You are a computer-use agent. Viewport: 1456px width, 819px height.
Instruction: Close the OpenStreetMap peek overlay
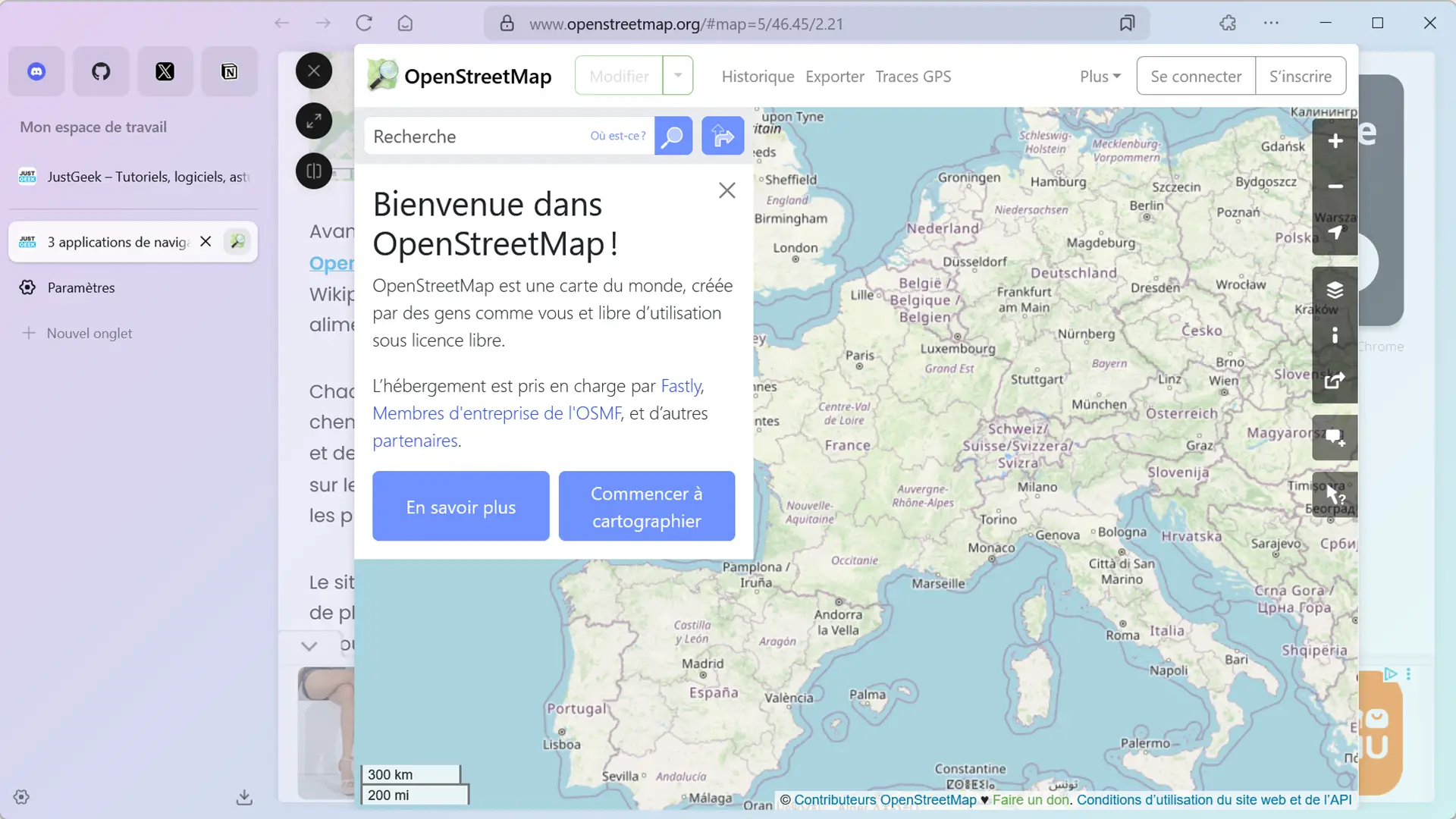point(314,71)
